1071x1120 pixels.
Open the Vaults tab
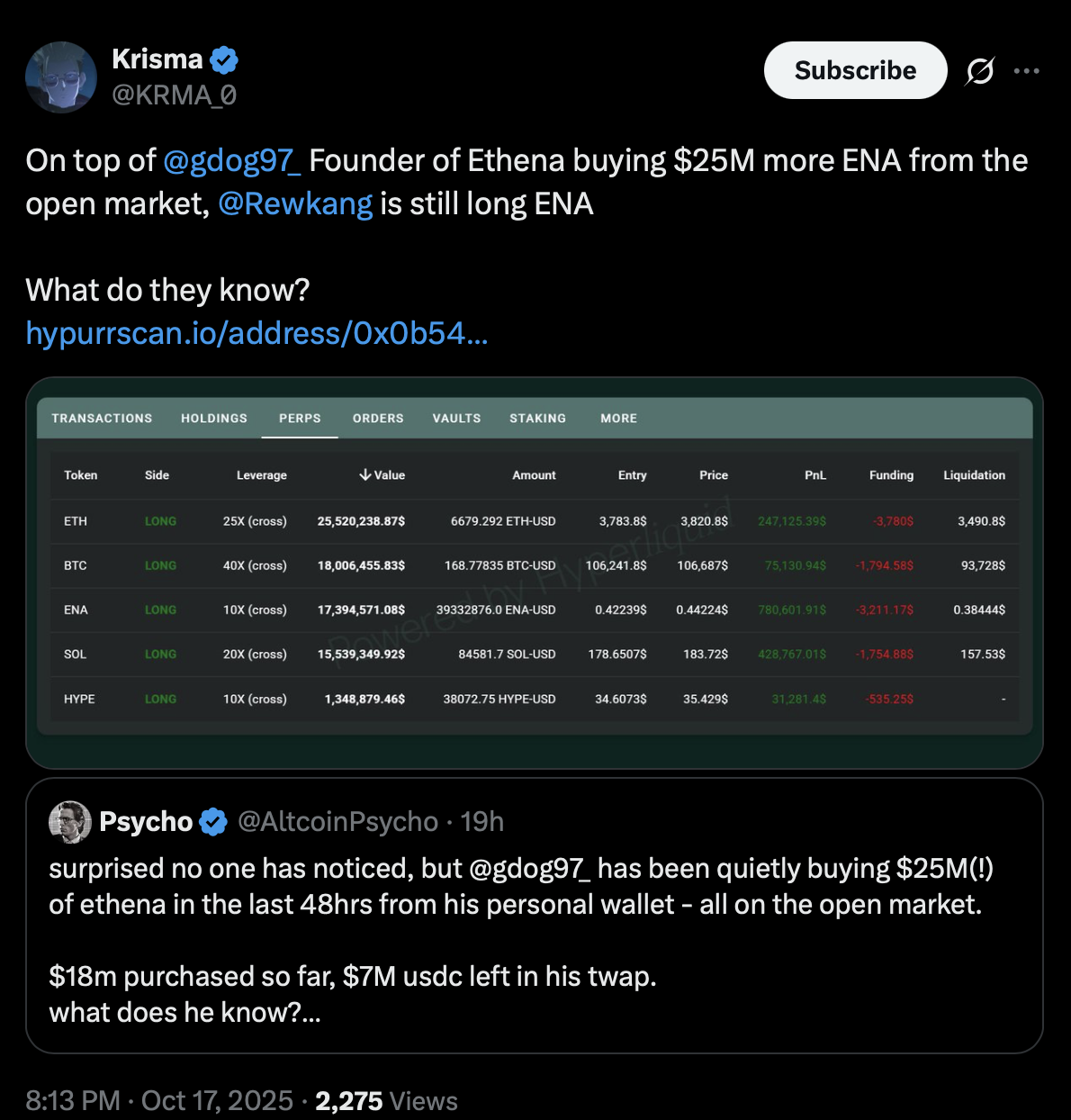click(x=456, y=419)
